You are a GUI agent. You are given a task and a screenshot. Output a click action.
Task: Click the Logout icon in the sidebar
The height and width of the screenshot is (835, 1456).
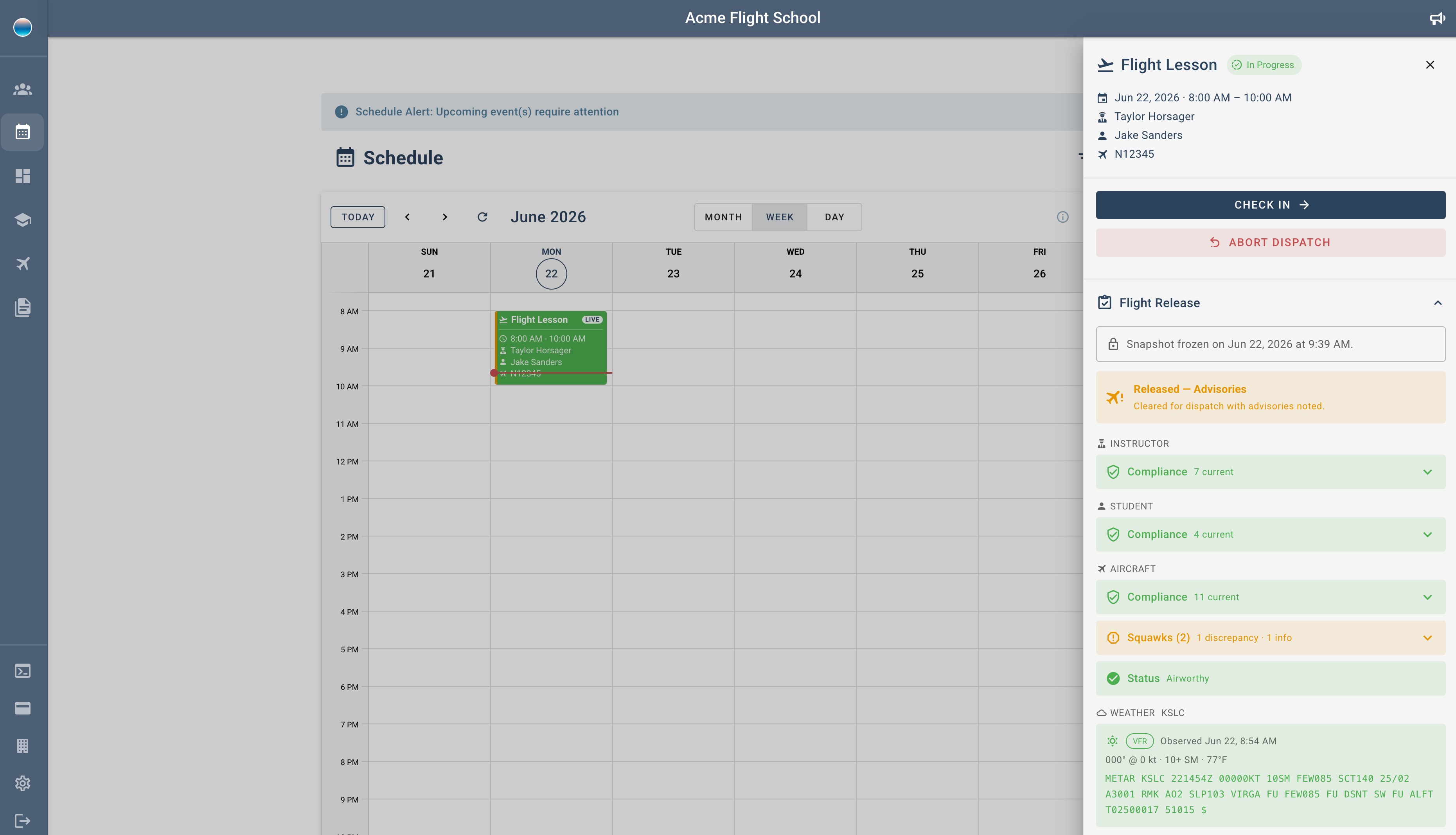(x=22, y=821)
